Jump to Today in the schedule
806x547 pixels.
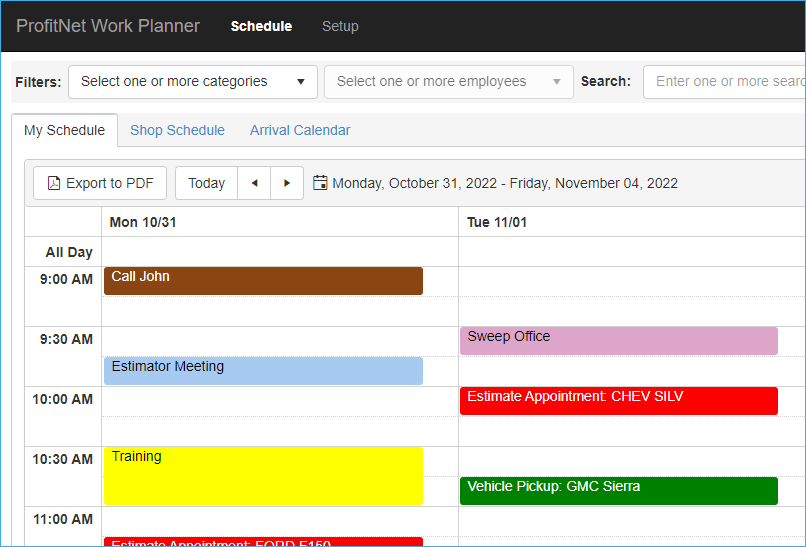pyautogui.click(x=206, y=183)
